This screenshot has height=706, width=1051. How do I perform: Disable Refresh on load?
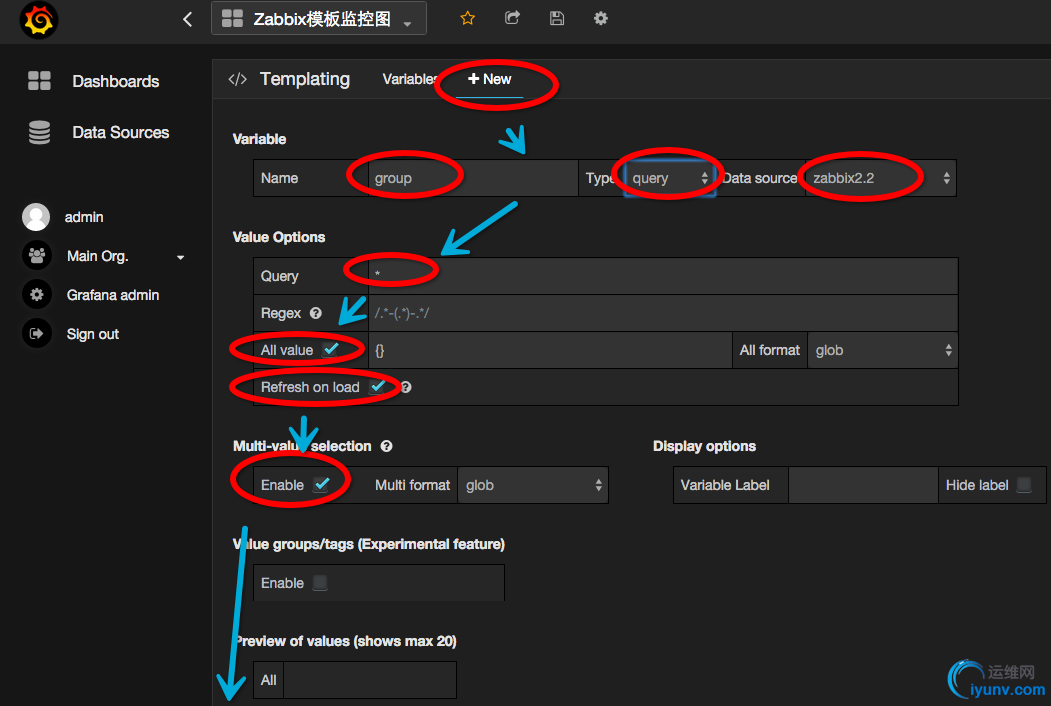[x=378, y=386]
